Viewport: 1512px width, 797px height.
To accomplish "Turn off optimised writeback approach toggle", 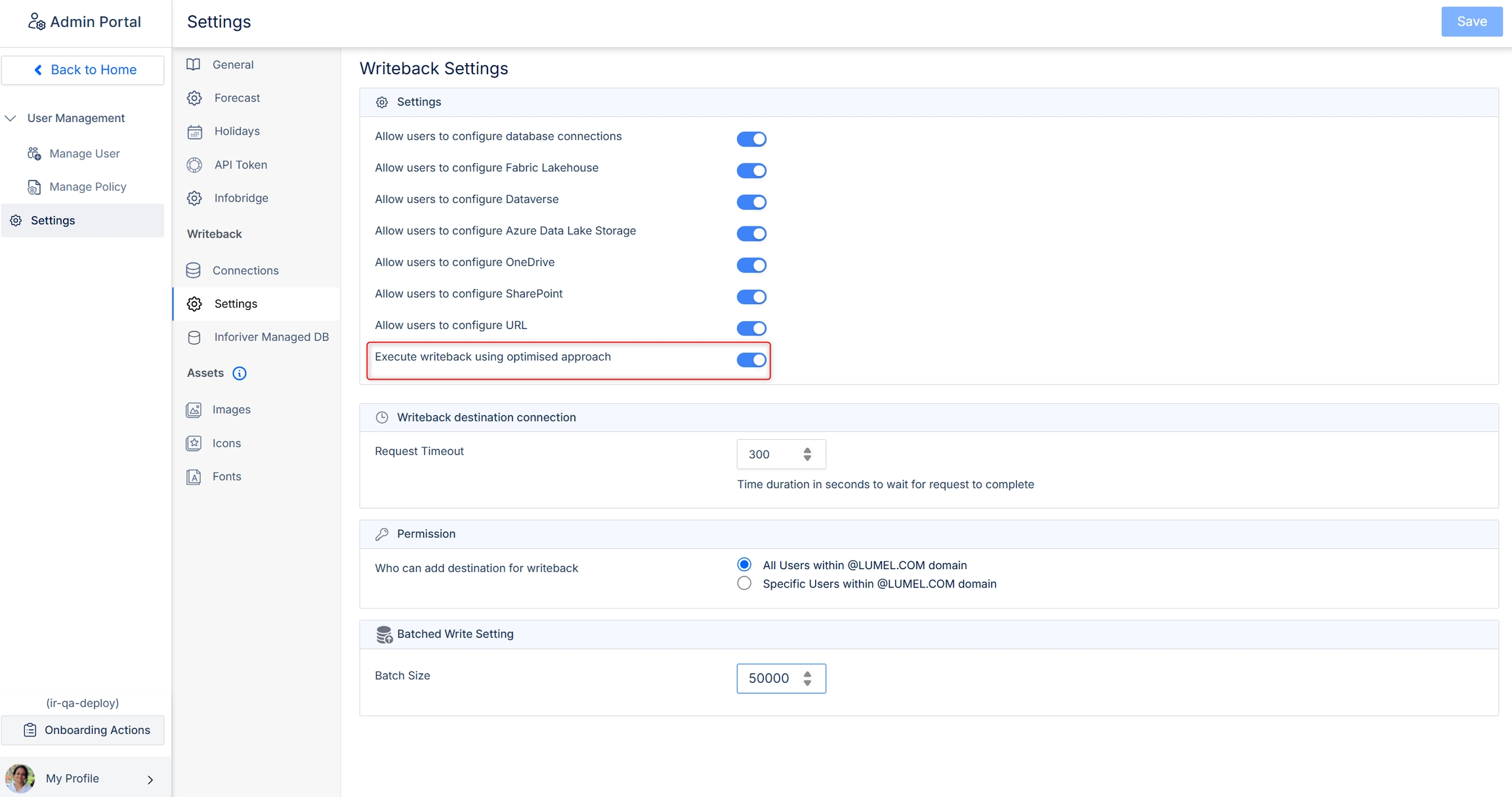I will click(751, 360).
